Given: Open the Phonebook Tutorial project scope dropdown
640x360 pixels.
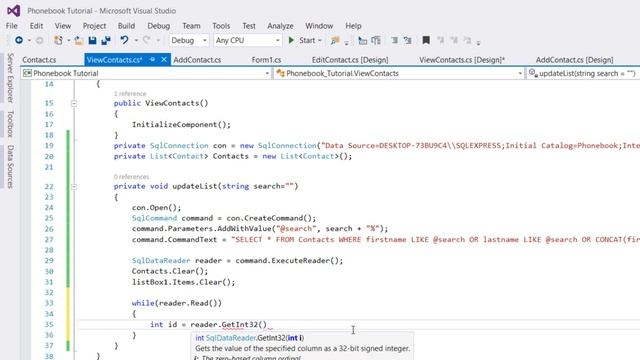Looking at the screenshot, I should 146,73.
